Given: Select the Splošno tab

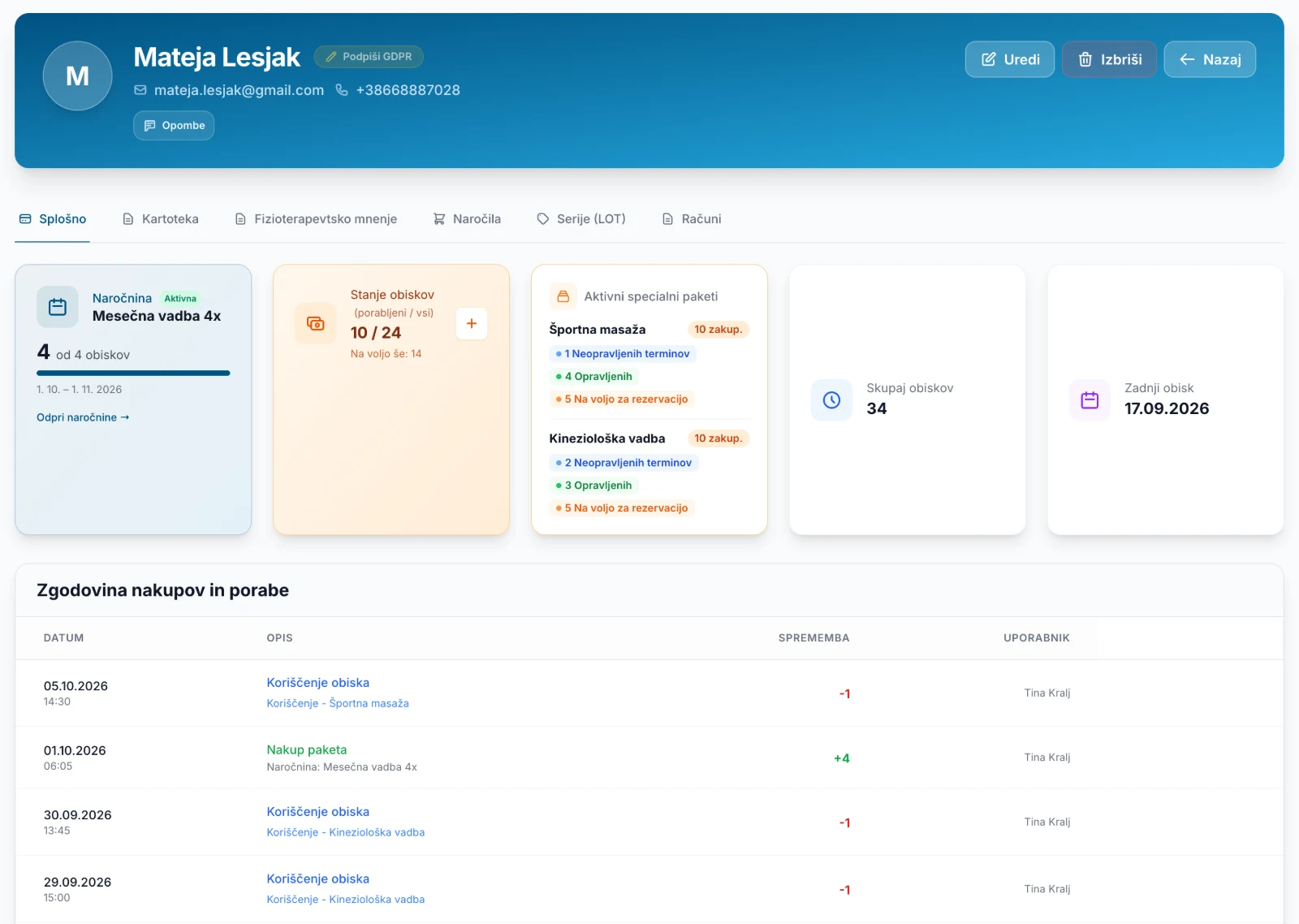Looking at the screenshot, I should point(53,219).
